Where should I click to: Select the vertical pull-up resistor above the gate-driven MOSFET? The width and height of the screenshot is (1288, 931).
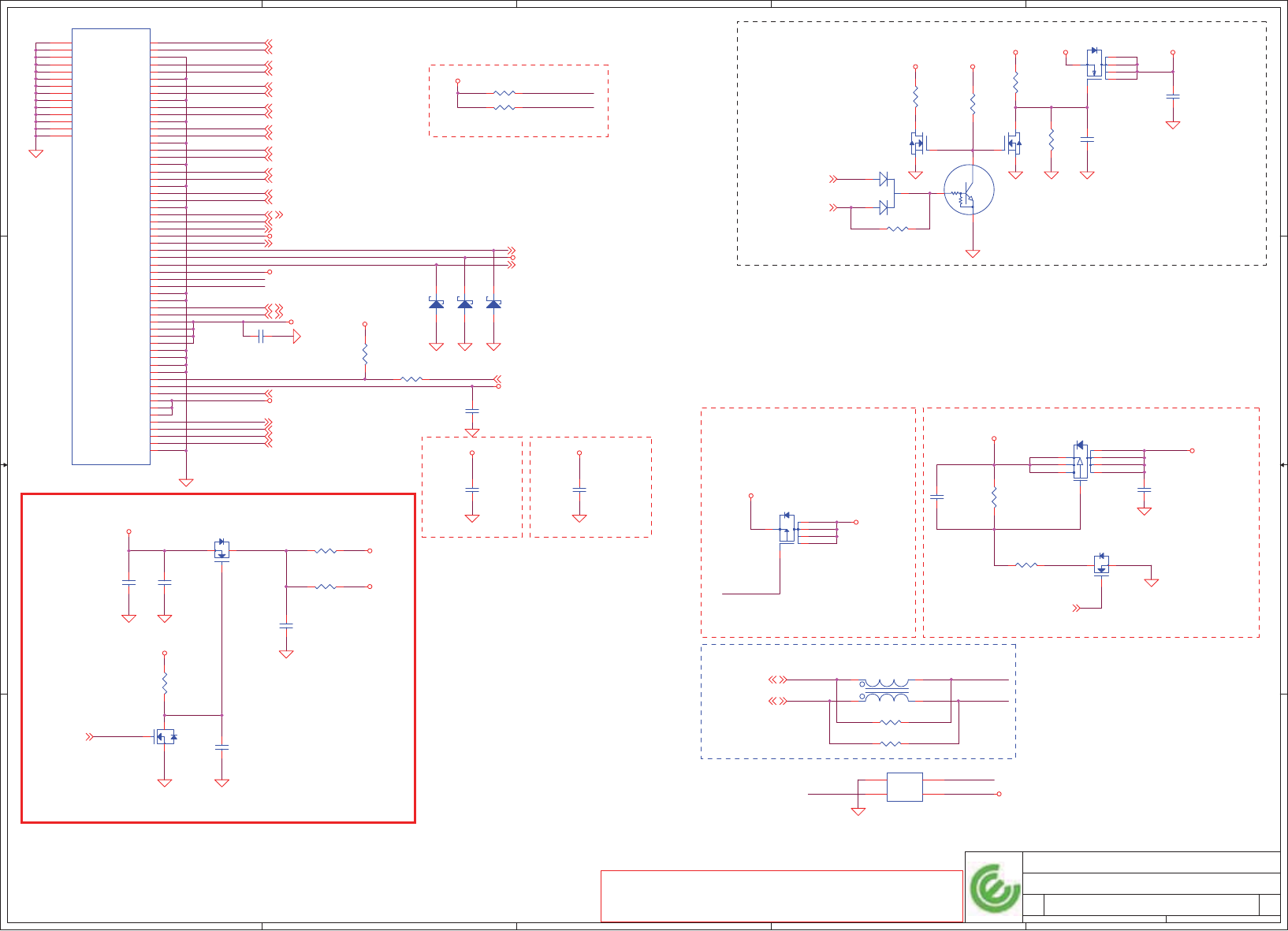click(x=165, y=683)
